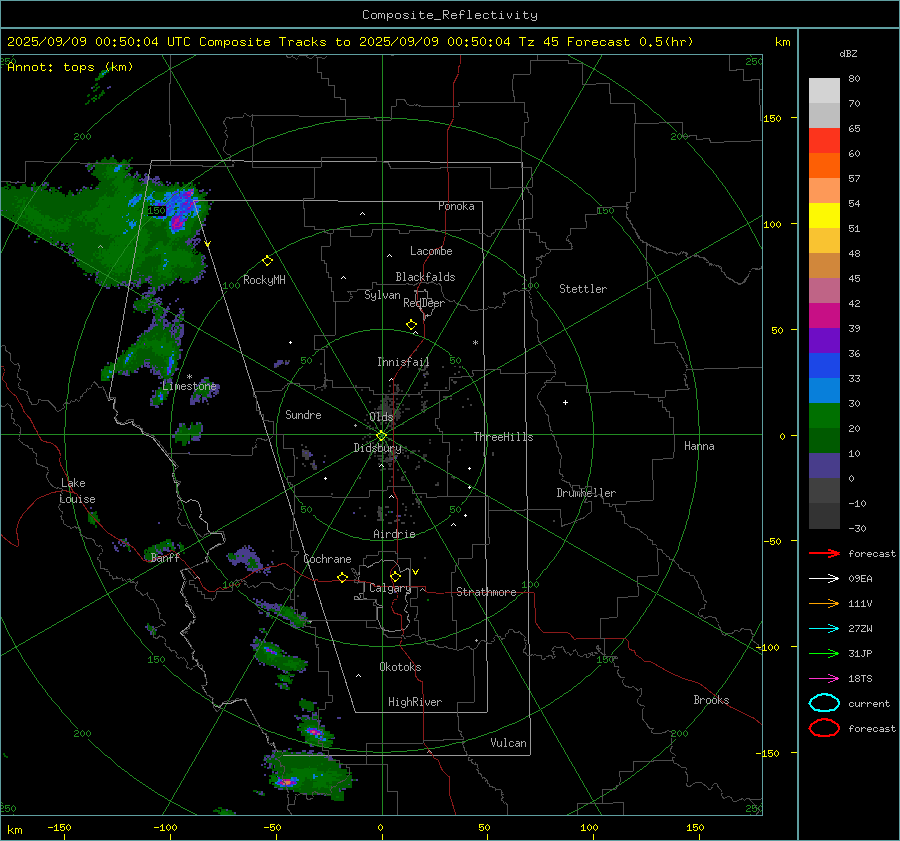Image resolution: width=900 pixels, height=841 pixels.
Task: Click the Ponoka town label
Action: 456,206
